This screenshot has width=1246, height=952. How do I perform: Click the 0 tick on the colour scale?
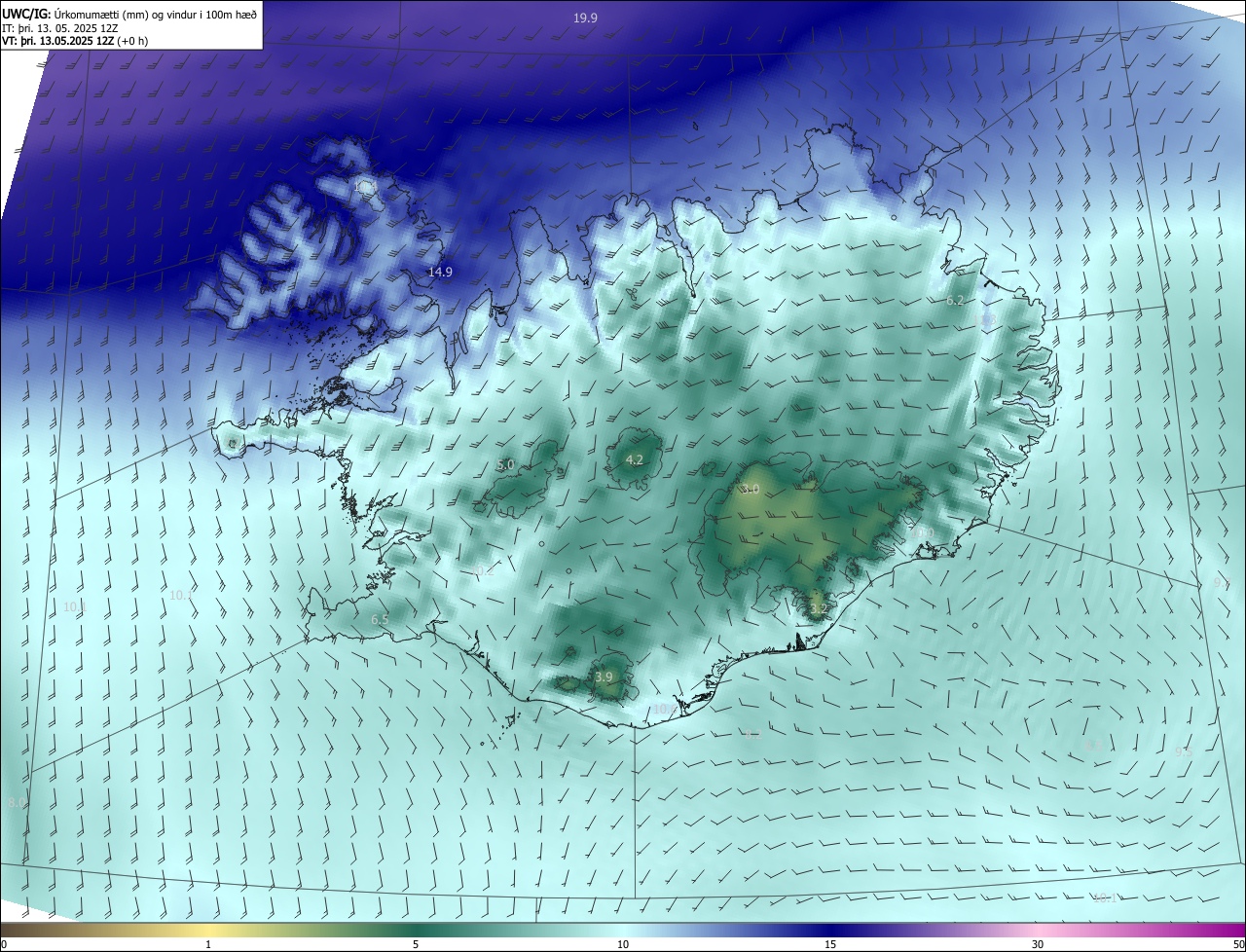point(4,944)
